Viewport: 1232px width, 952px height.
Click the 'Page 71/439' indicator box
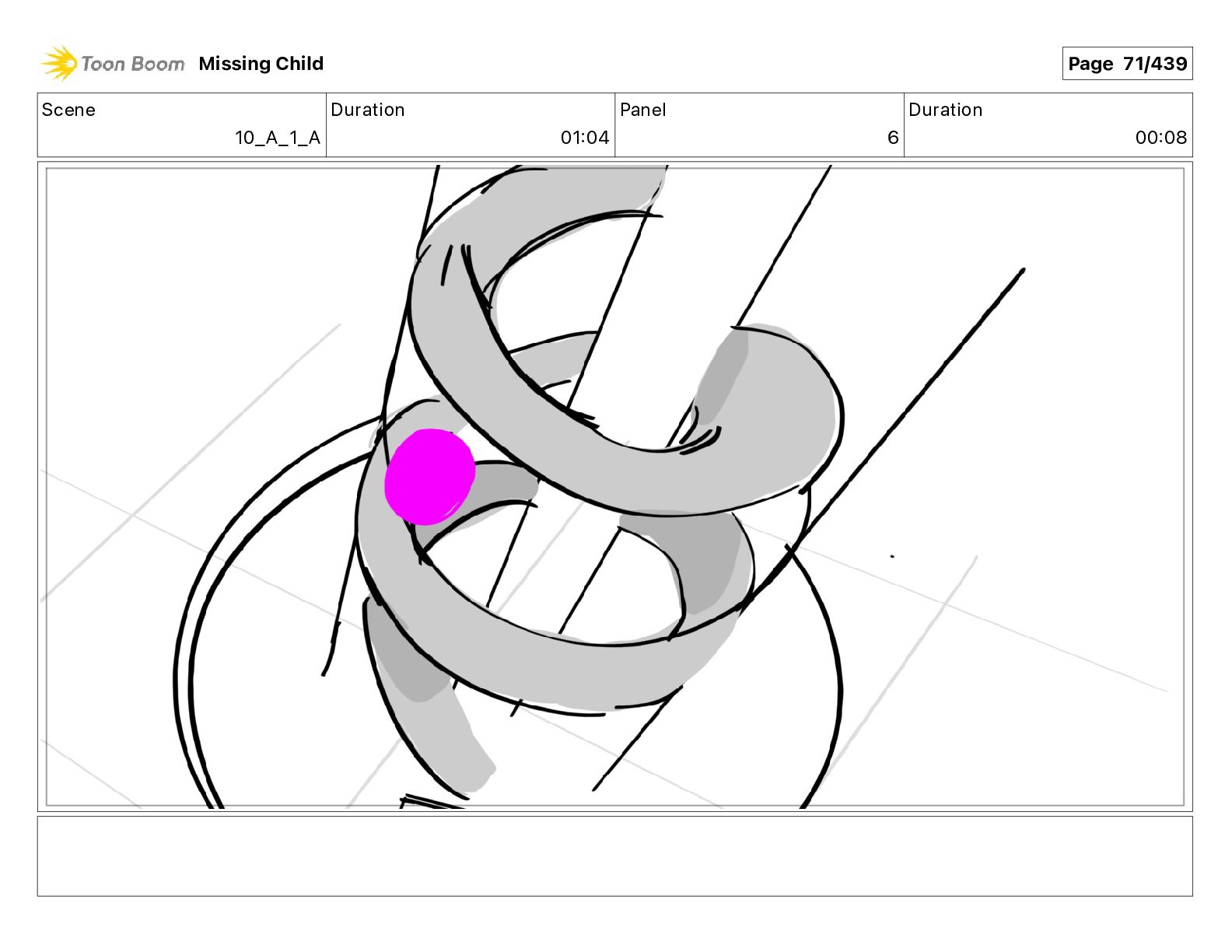pos(1127,64)
